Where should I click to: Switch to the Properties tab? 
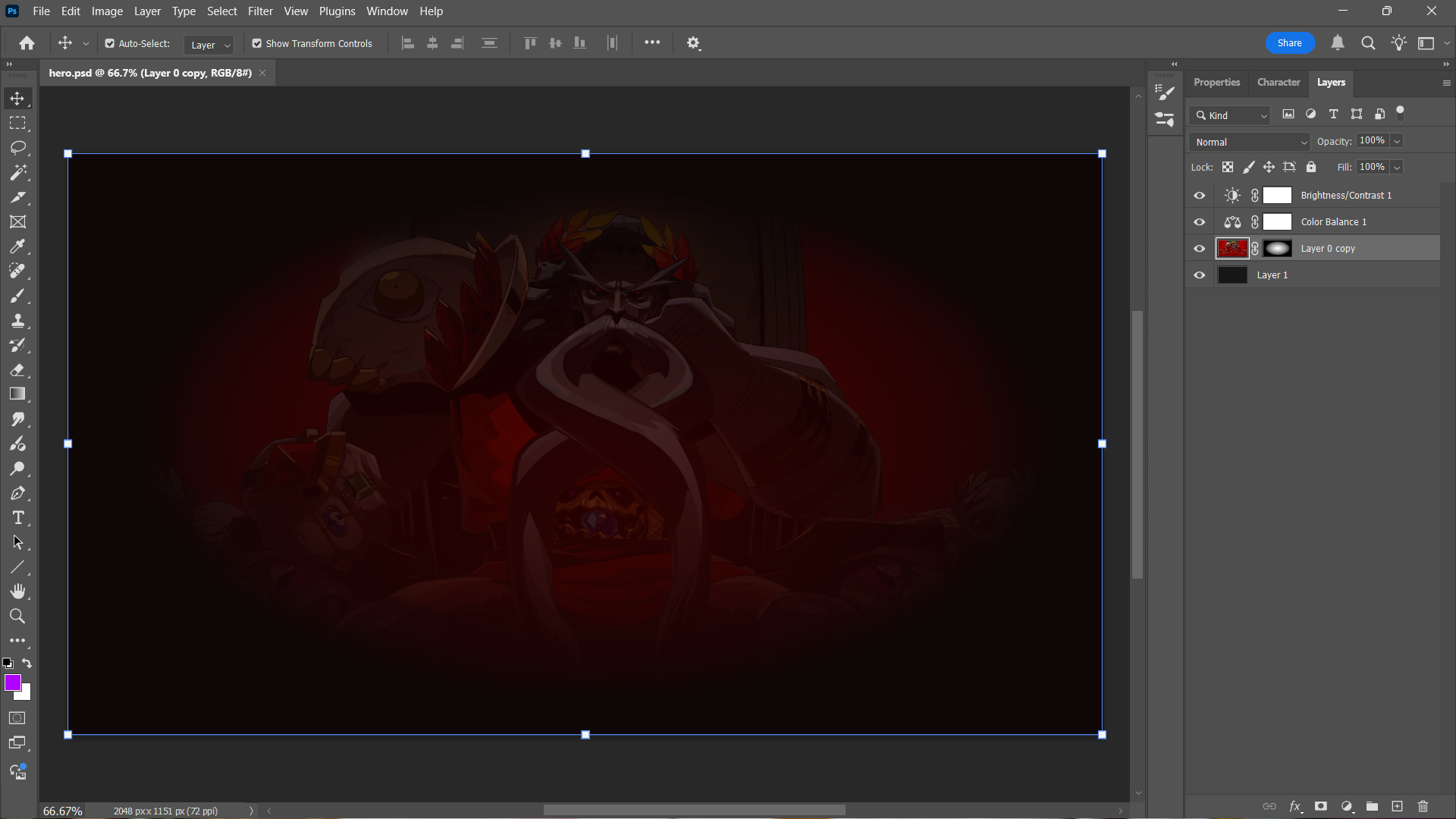point(1216,82)
